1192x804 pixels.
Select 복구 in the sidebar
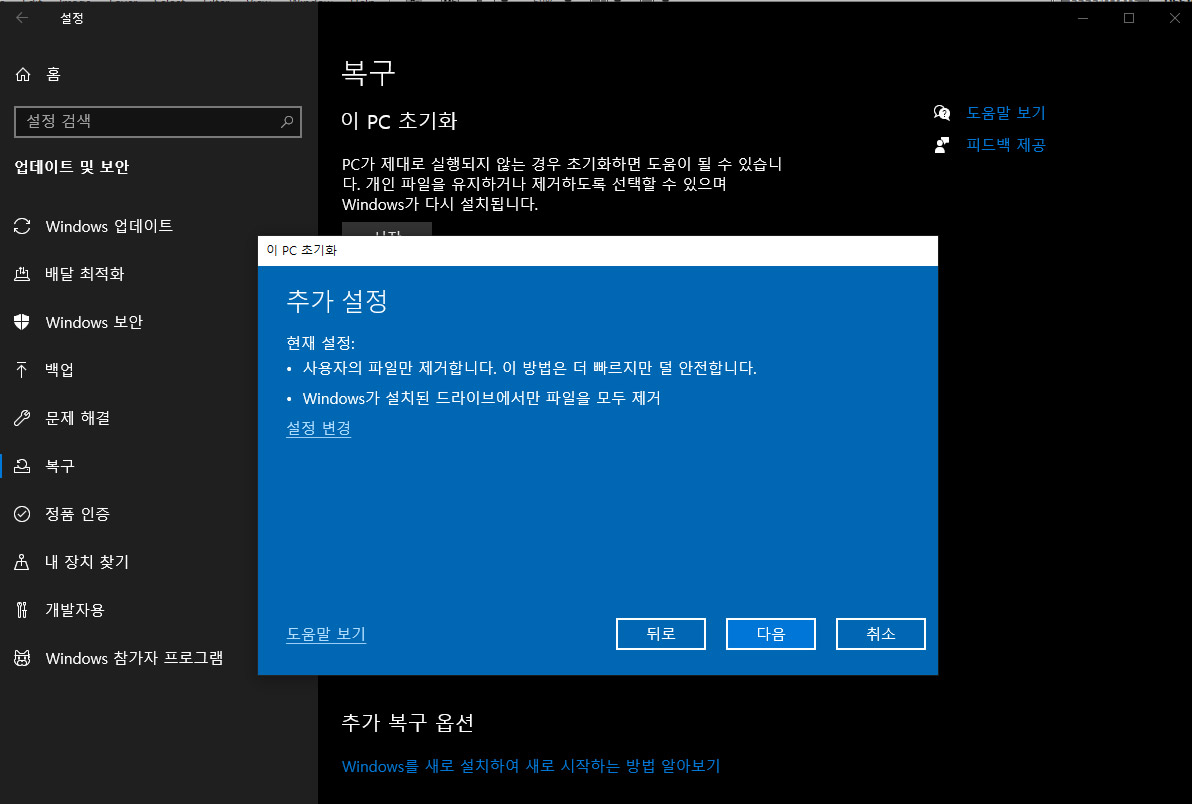(62, 466)
